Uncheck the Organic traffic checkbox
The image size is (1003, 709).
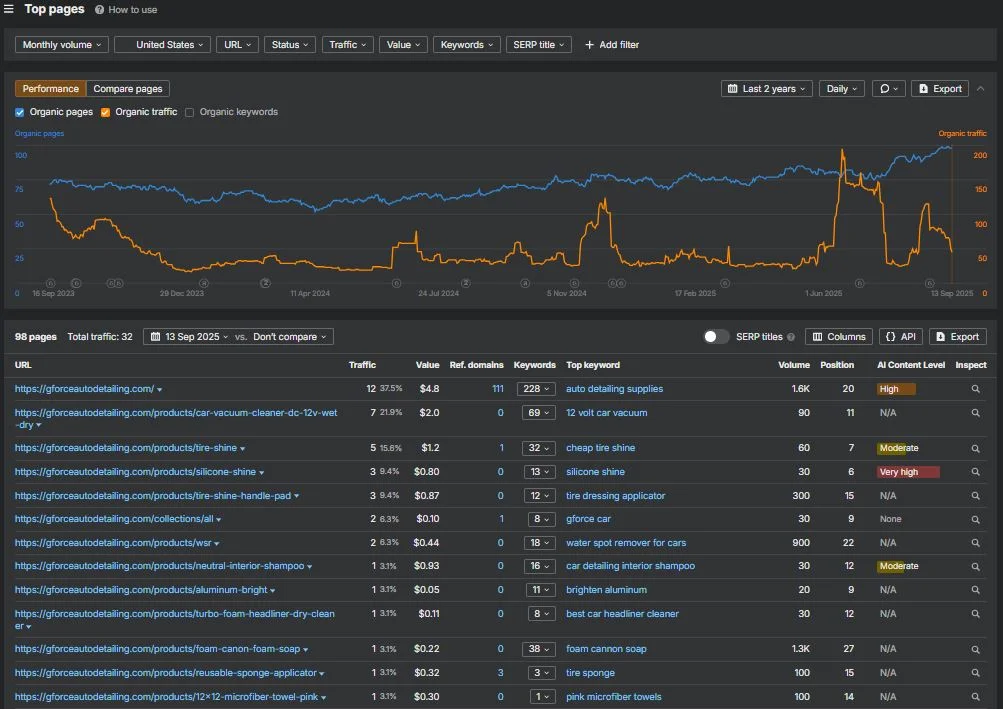[x=106, y=113]
